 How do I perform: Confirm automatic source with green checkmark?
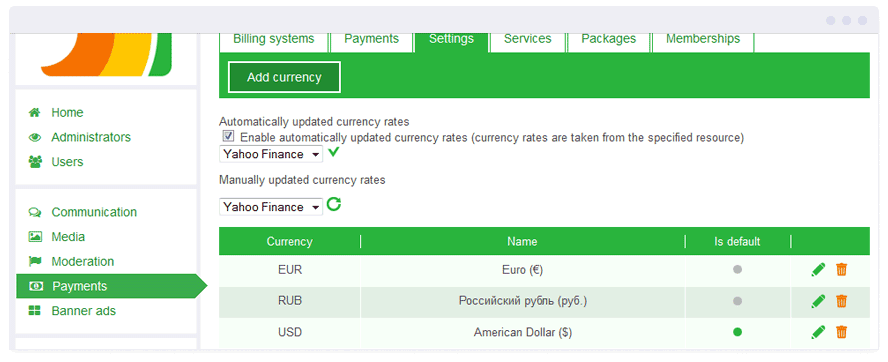point(333,152)
